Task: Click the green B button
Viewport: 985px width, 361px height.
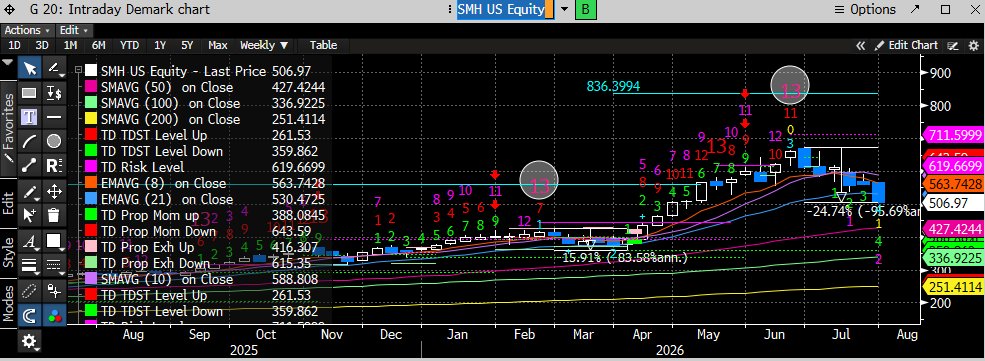Action: (585, 9)
